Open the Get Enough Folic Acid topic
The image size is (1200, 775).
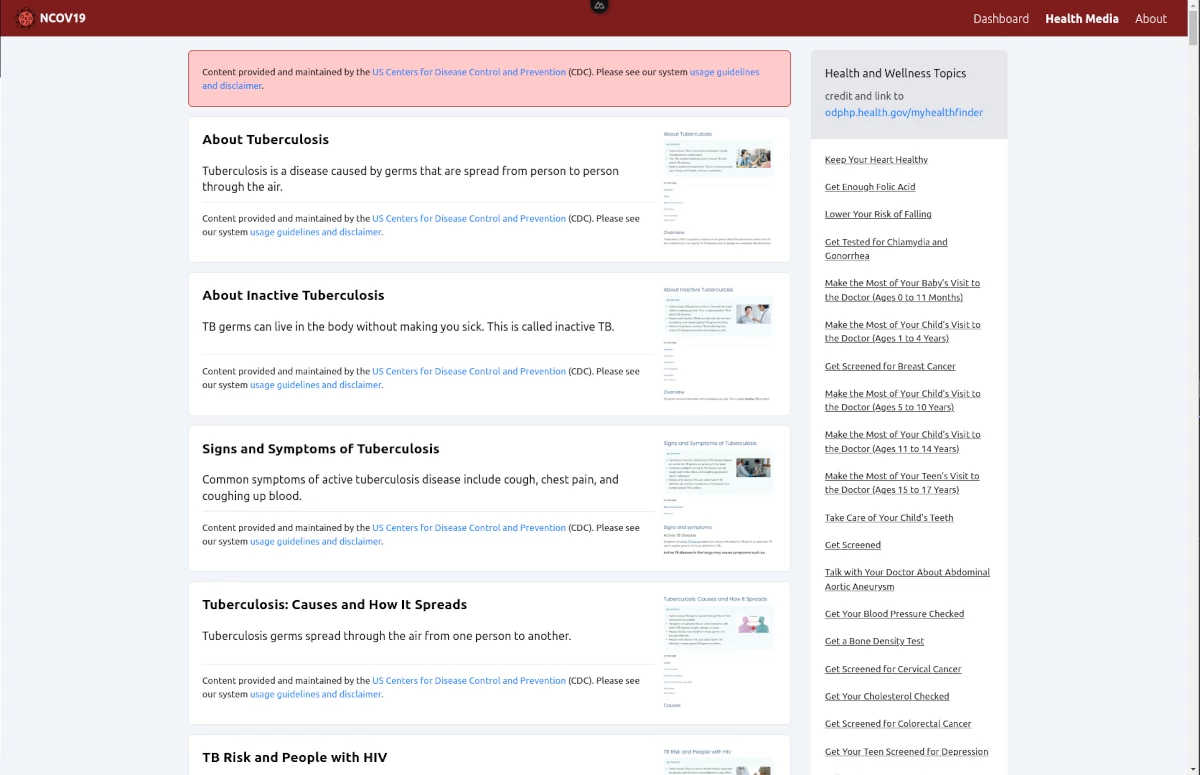click(x=870, y=187)
